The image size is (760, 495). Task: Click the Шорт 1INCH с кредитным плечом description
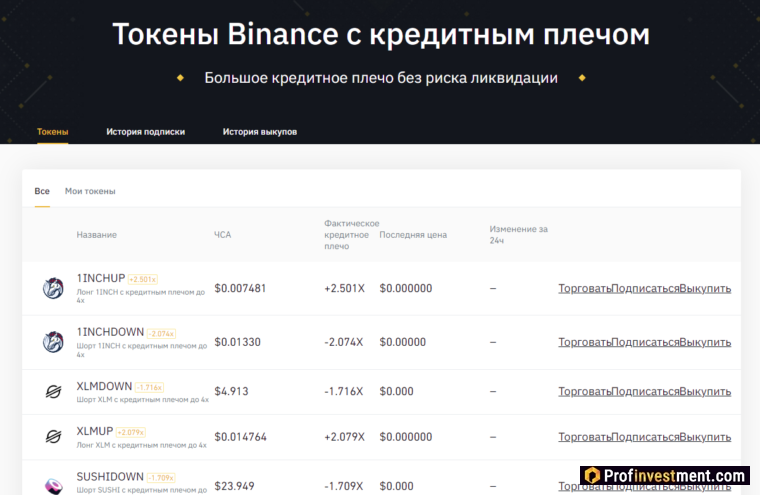pos(142,350)
